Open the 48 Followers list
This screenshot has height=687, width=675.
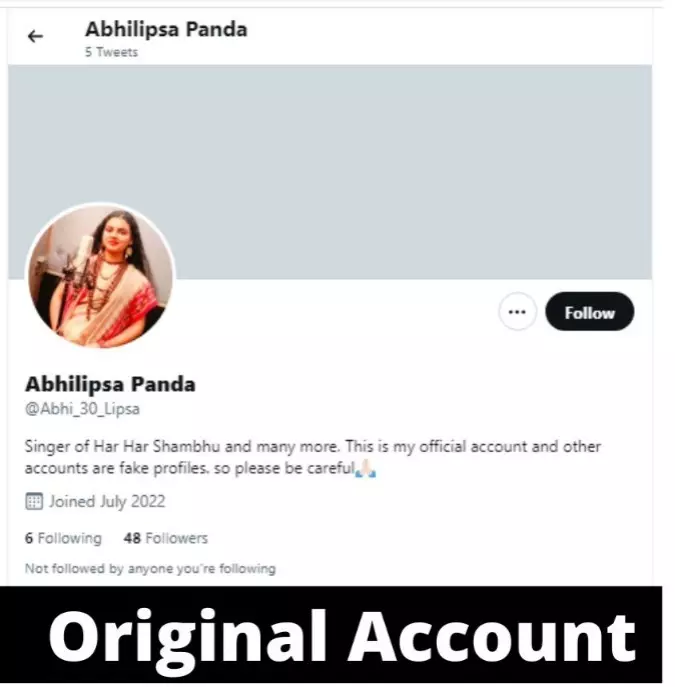166,538
